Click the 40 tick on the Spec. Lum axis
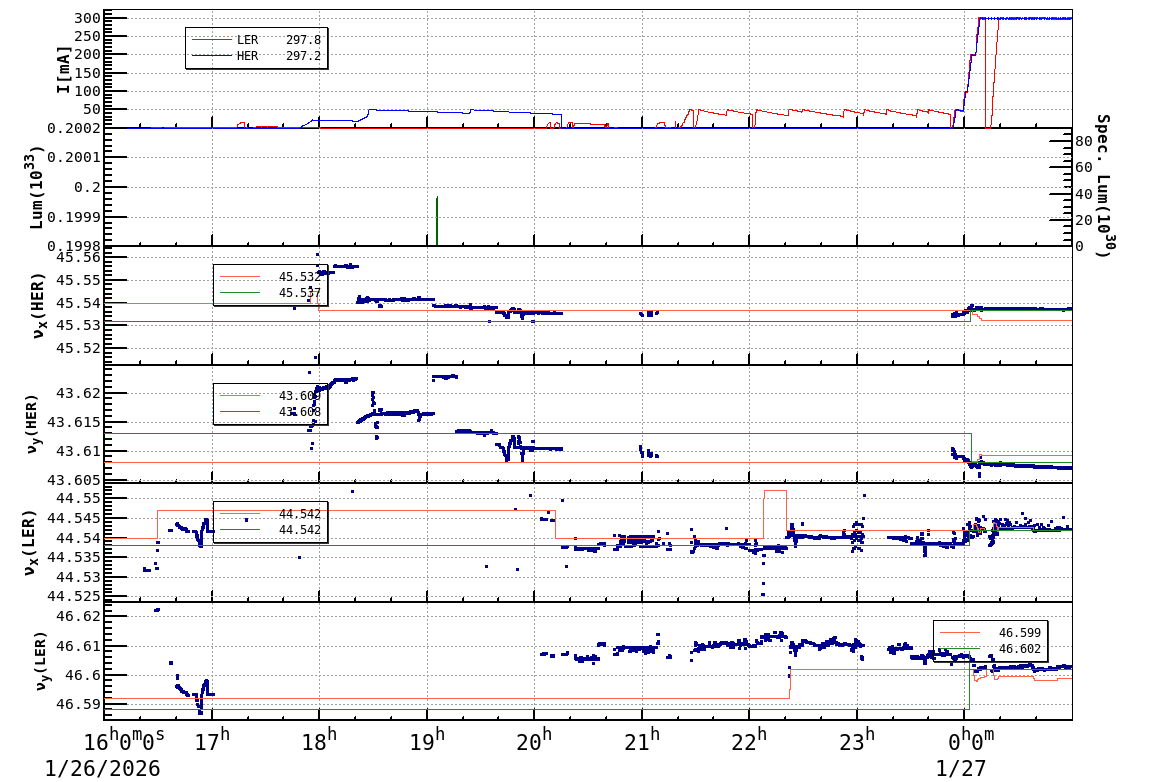Viewport: 1154px width, 782px height. (1084, 194)
